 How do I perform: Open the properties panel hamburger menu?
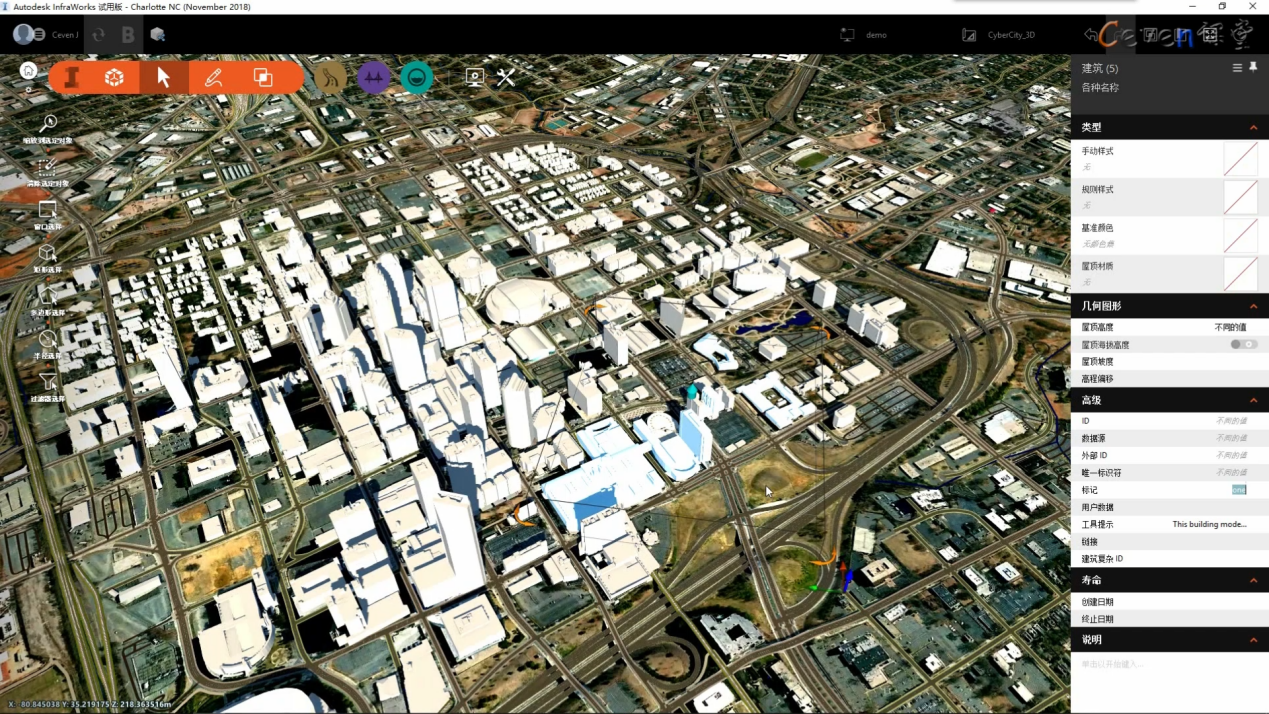[1237, 68]
